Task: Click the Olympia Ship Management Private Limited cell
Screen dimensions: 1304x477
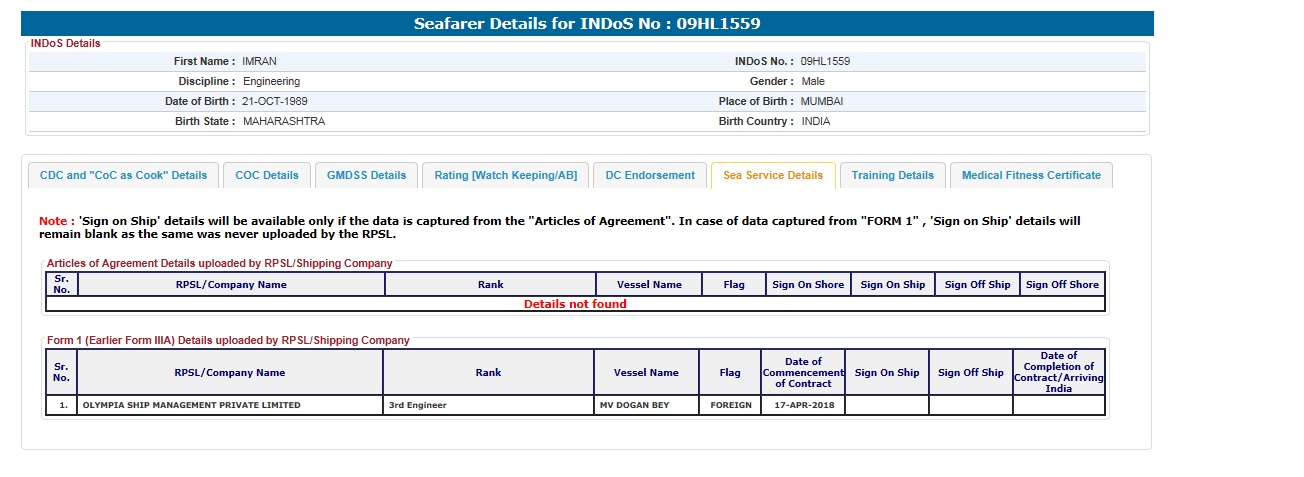Action: [x=191, y=405]
